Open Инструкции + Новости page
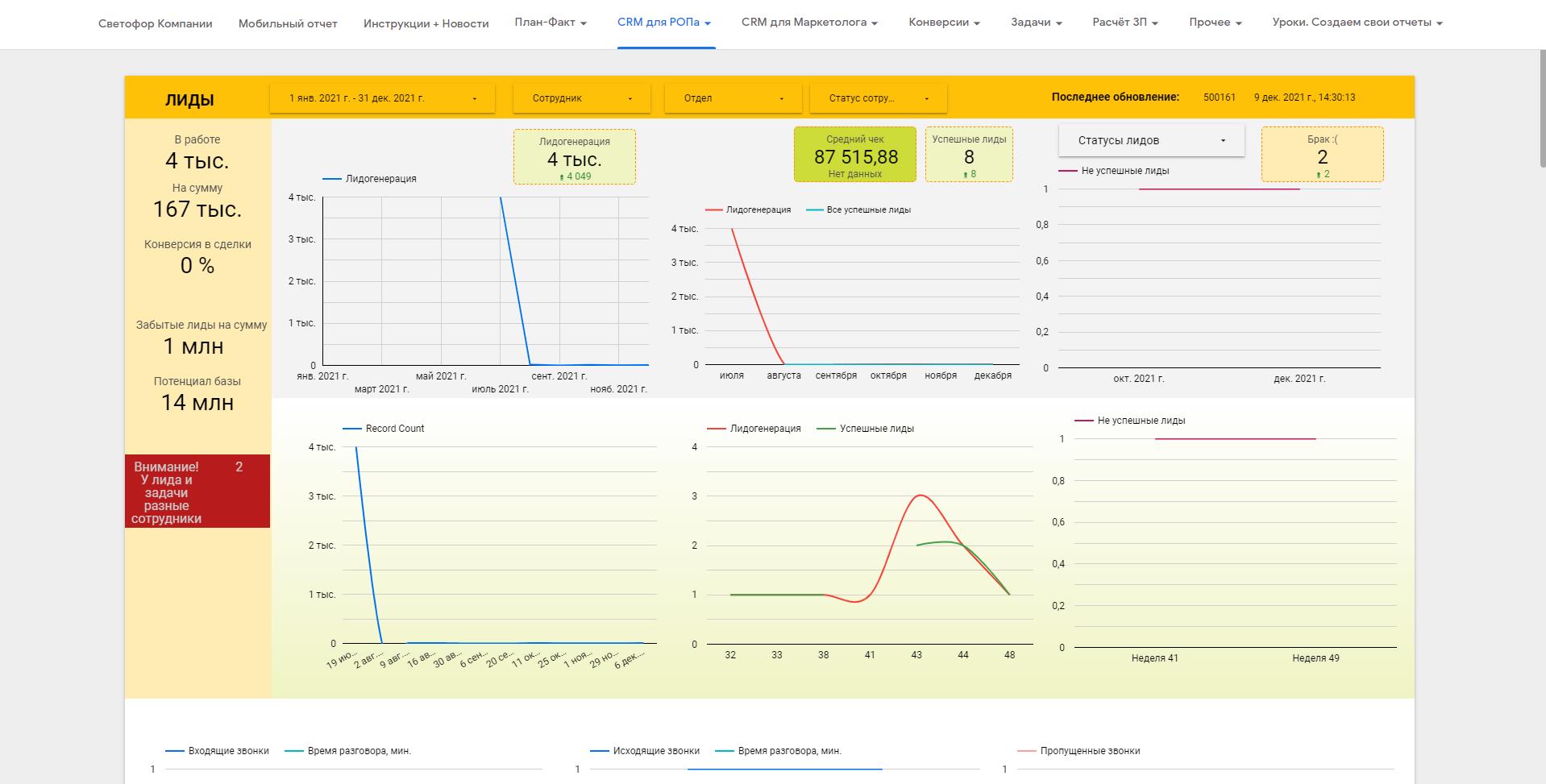Screen dimensions: 1546x784 (426, 23)
